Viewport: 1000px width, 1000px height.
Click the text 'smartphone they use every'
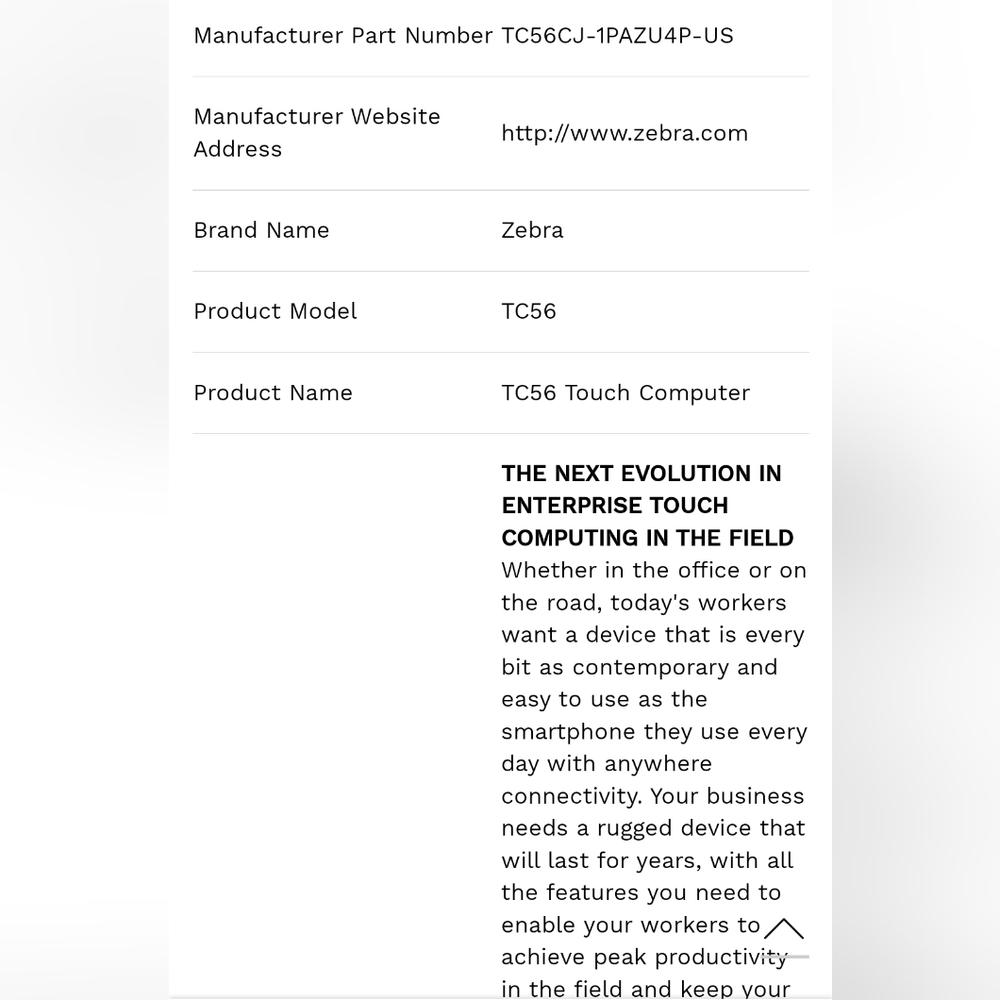click(x=654, y=732)
